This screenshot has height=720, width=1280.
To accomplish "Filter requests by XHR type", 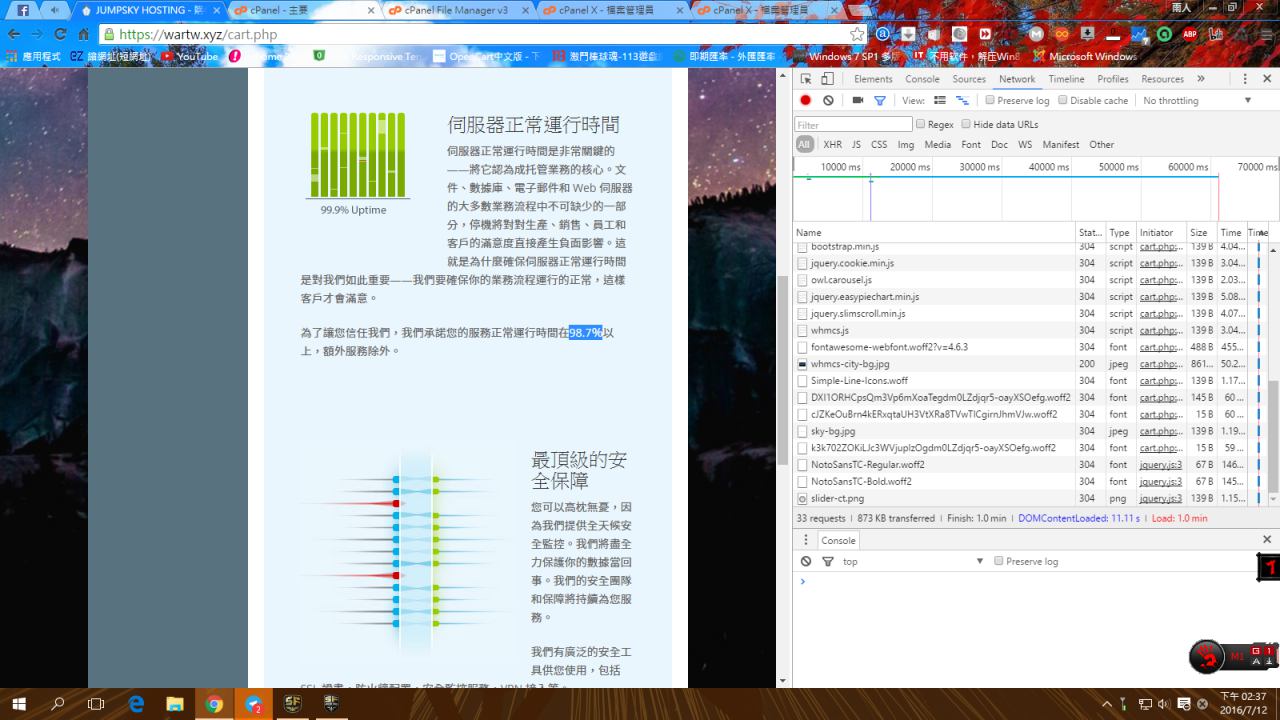I will [832, 144].
